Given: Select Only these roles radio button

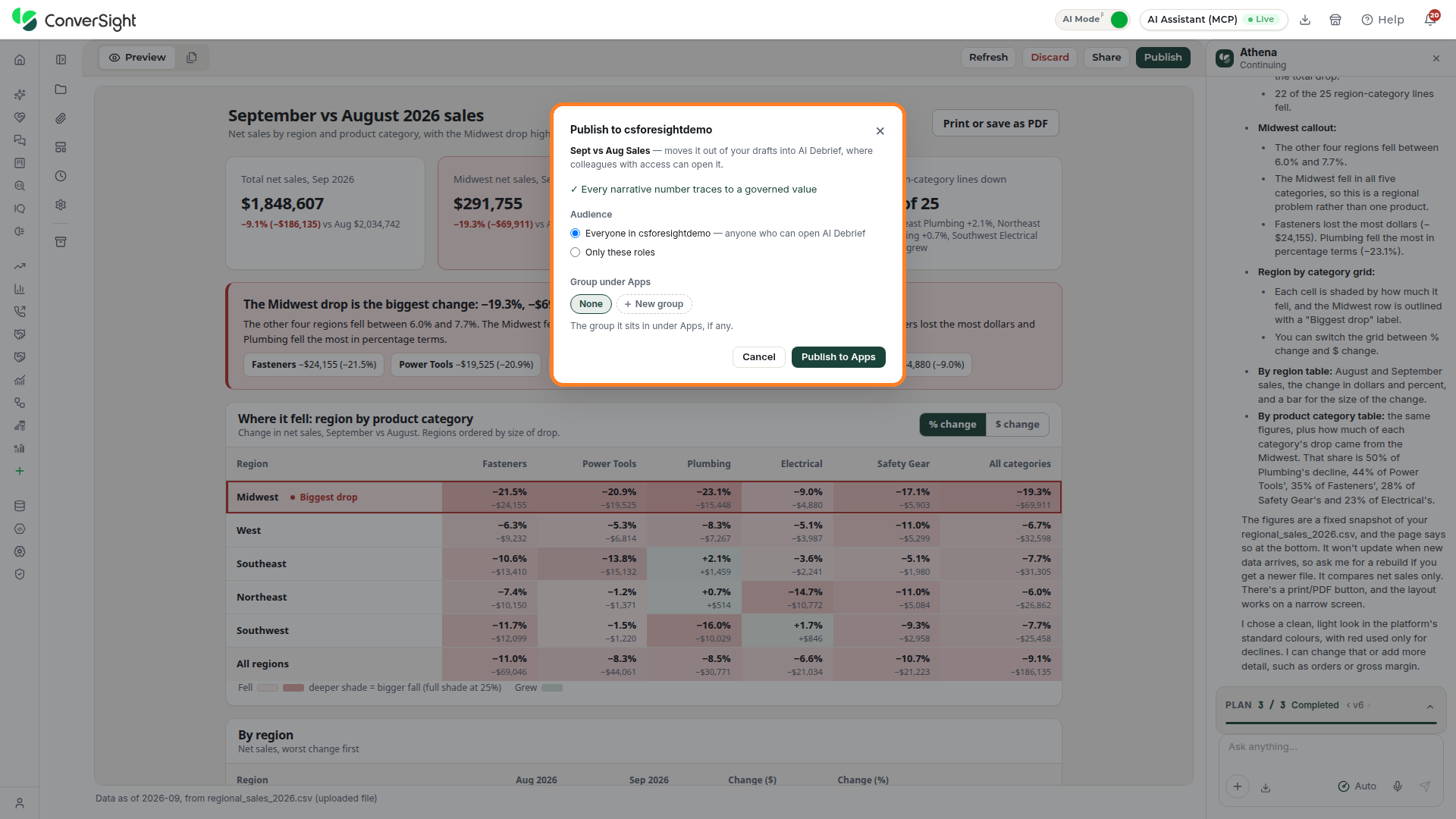Looking at the screenshot, I should coord(575,253).
